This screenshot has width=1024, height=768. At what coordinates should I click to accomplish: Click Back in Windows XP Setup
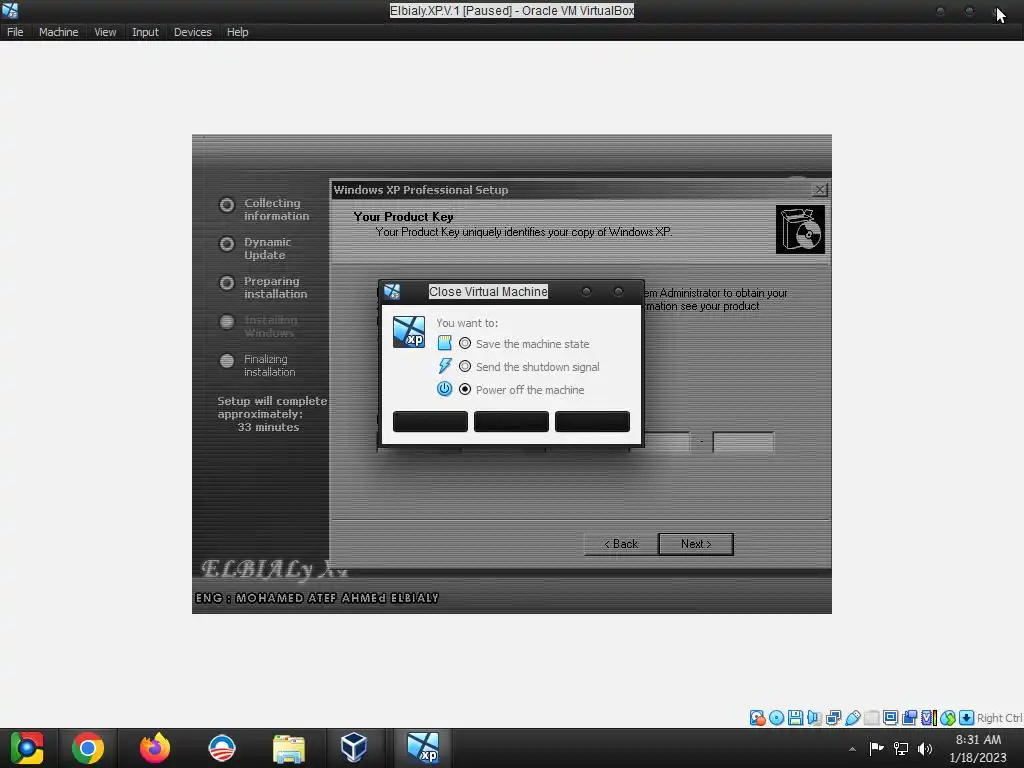pos(620,544)
